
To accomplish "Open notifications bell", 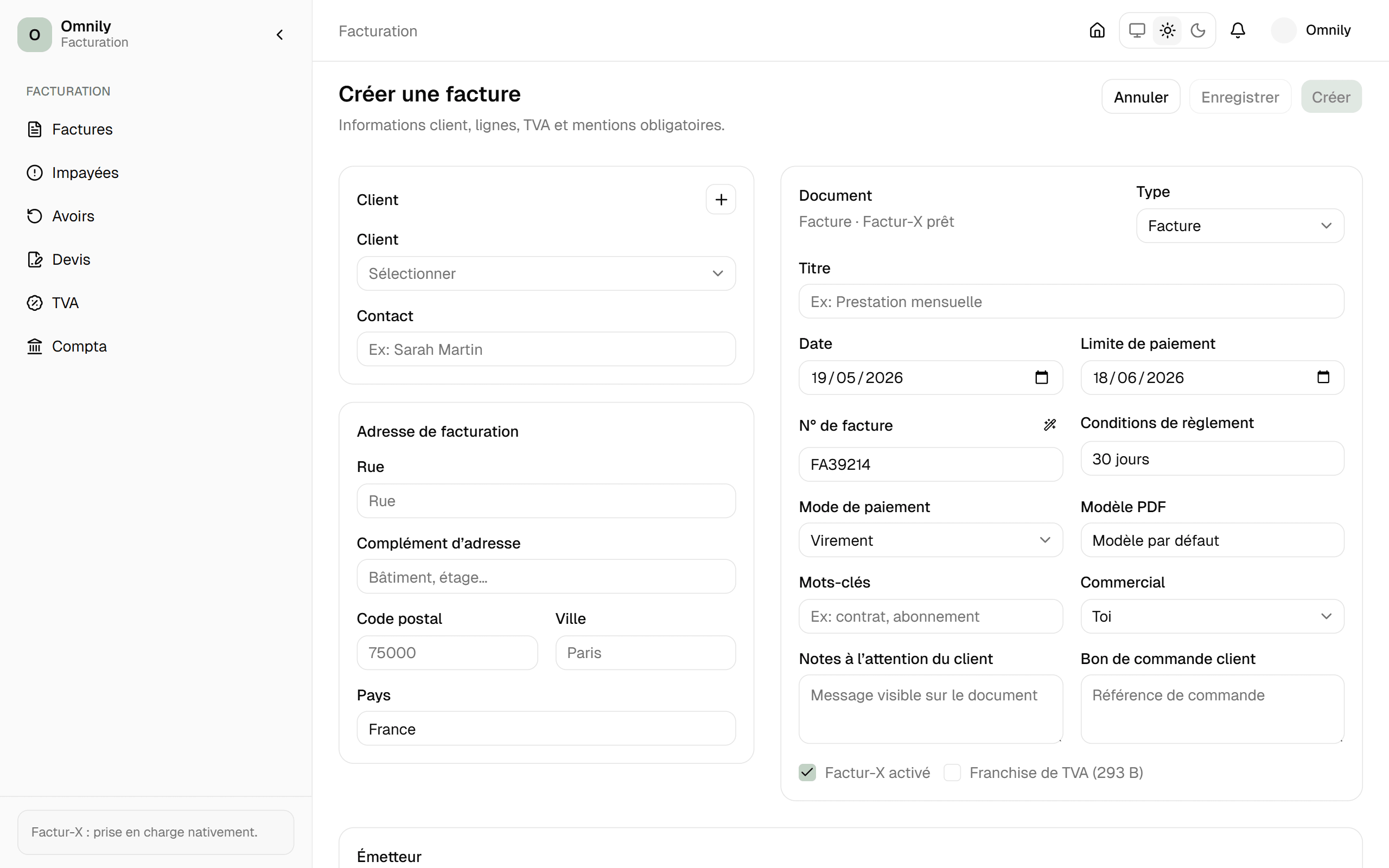I will click(1238, 30).
